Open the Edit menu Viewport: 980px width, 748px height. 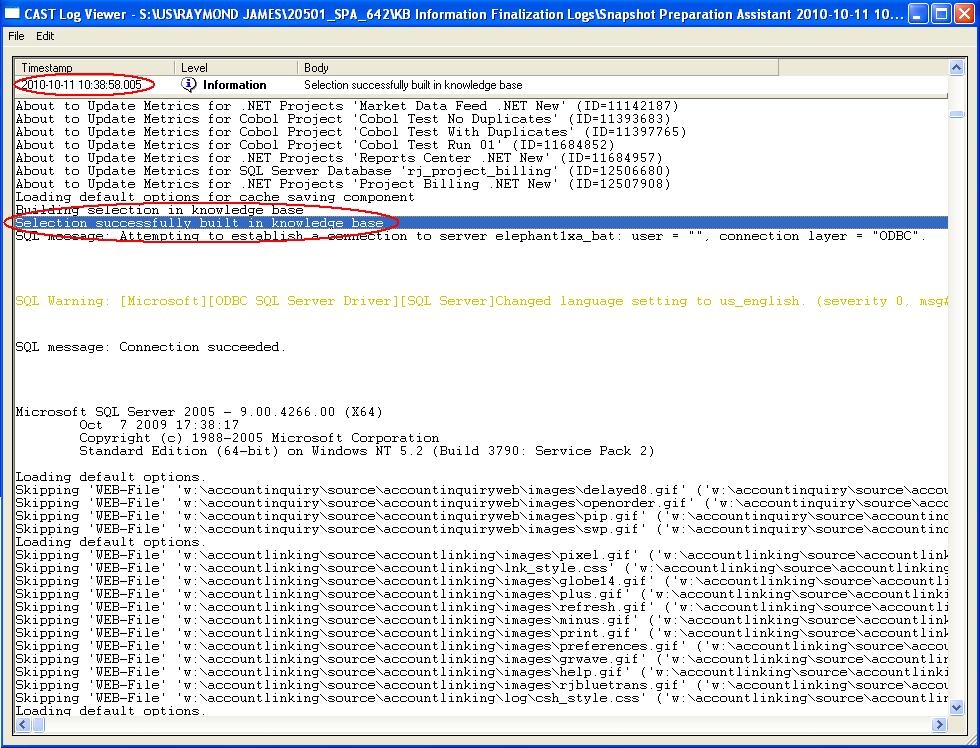[x=45, y=36]
